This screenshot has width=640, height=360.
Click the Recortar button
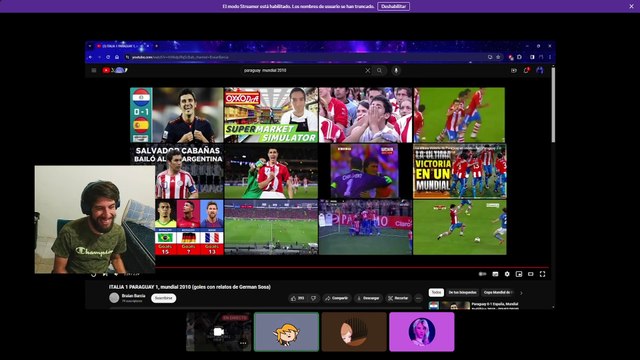pos(398,298)
